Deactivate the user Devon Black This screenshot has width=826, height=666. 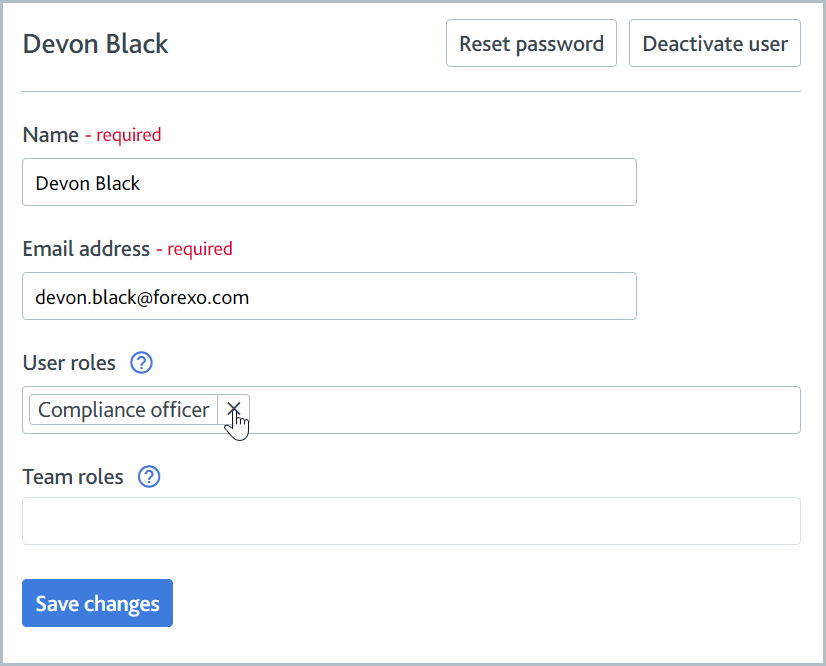[x=714, y=43]
